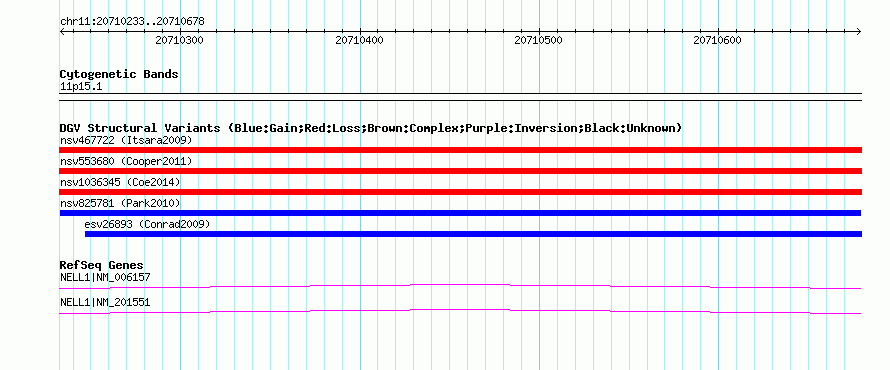890x370 pixels.
Task: Select the Cytogenetic Bands track title
Action: (119, 74)
